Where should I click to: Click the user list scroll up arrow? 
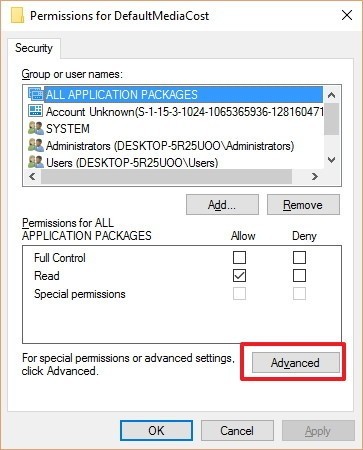point(331,95)
